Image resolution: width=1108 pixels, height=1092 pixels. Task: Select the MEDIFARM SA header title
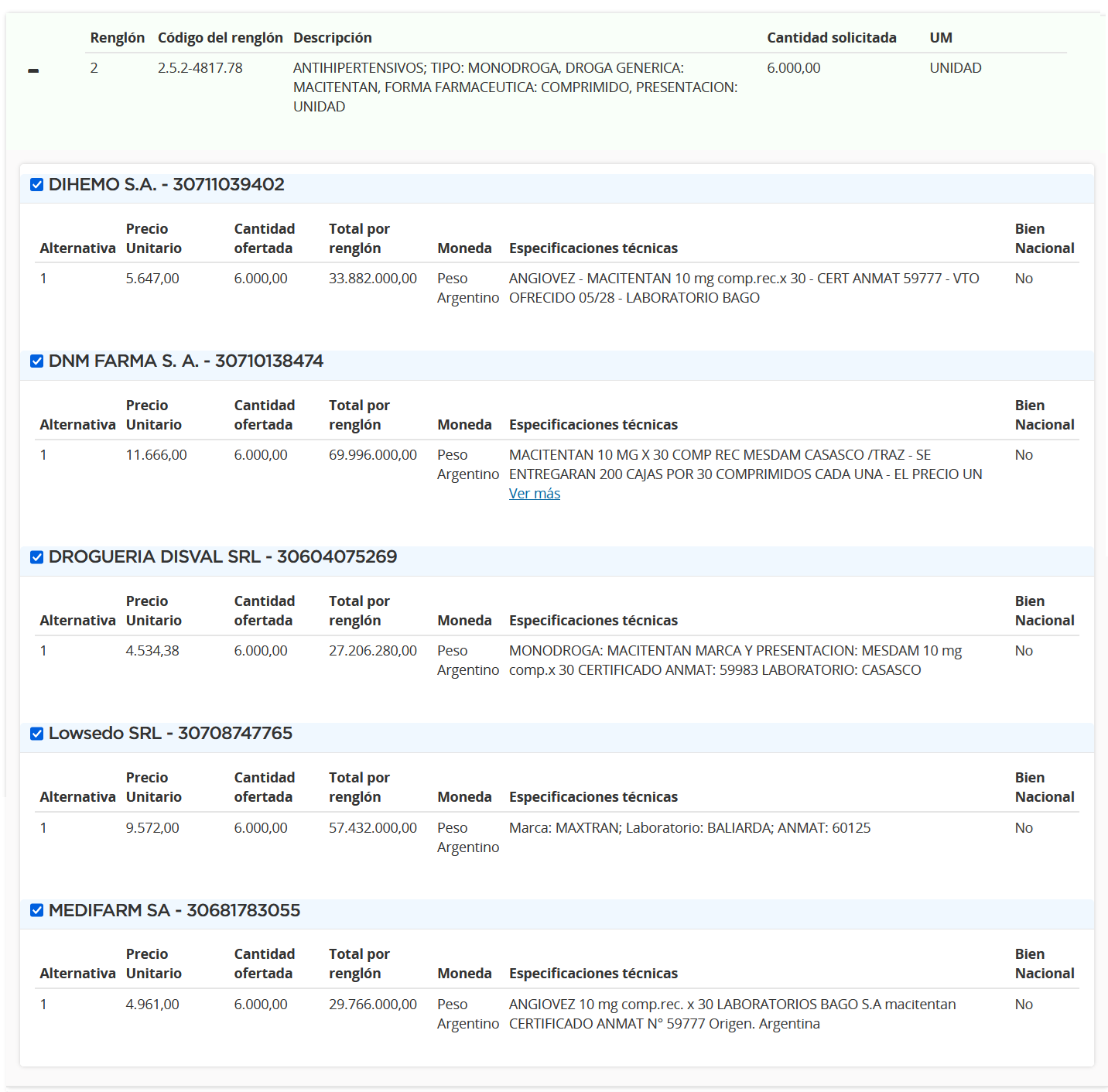[174, 910]
